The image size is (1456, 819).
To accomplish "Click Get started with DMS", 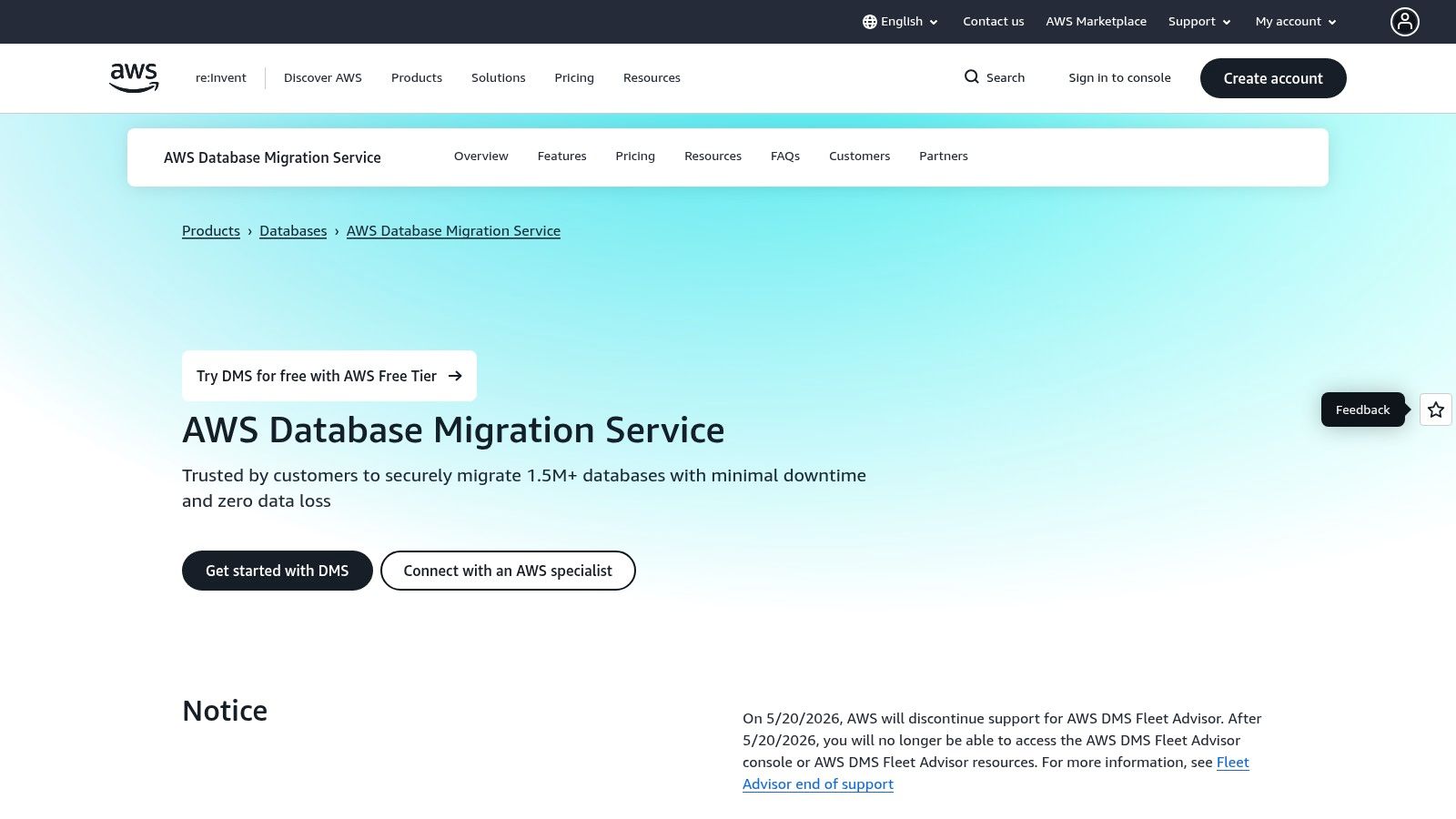I will [x=277, y=571].
